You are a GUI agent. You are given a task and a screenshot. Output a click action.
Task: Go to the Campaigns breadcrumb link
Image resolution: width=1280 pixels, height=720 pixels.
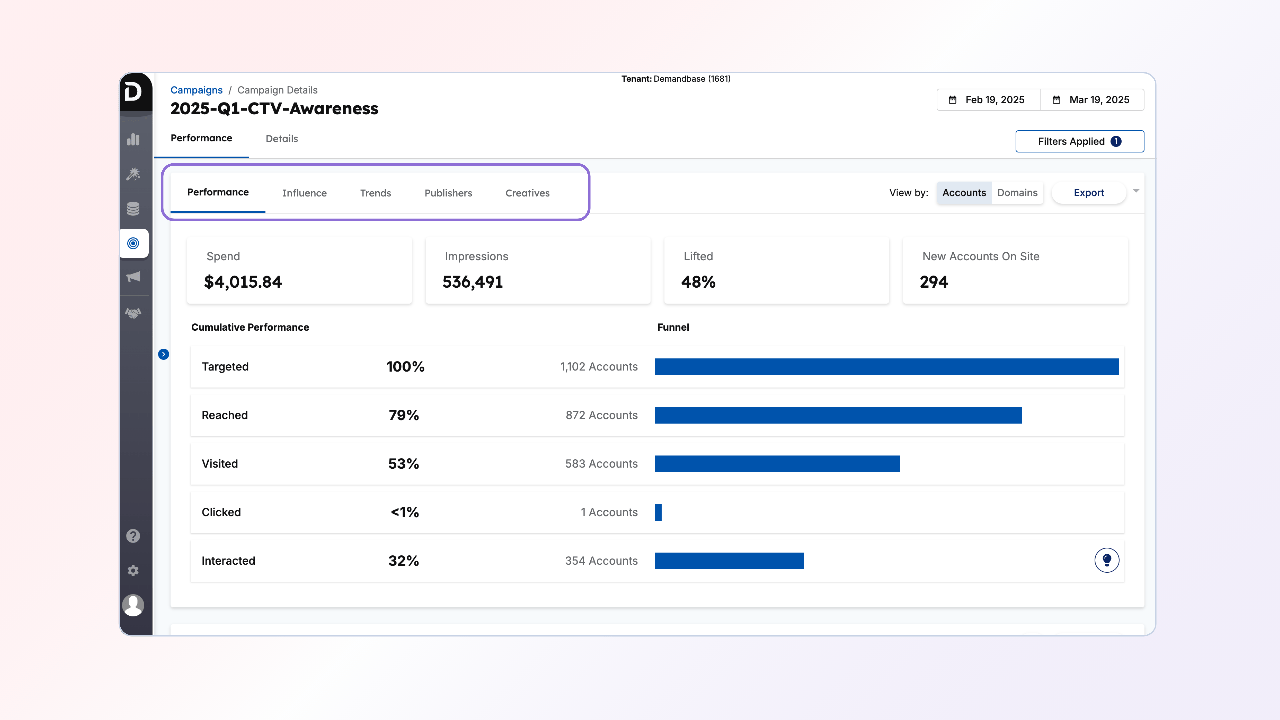196,90
